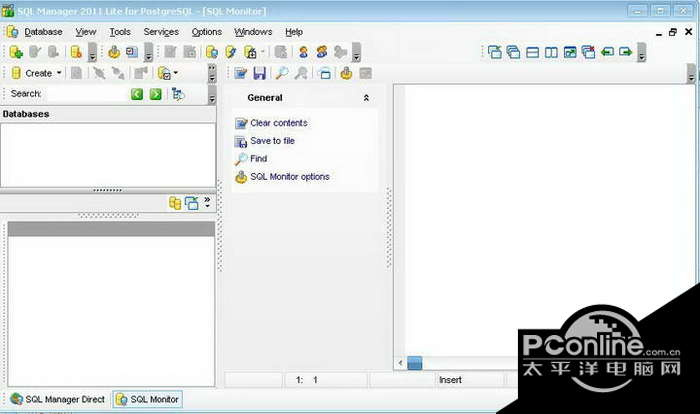Viewport: 700px width, 414px height.
Task: Click the Find link in General panel
Action: (x=258, y=159)
